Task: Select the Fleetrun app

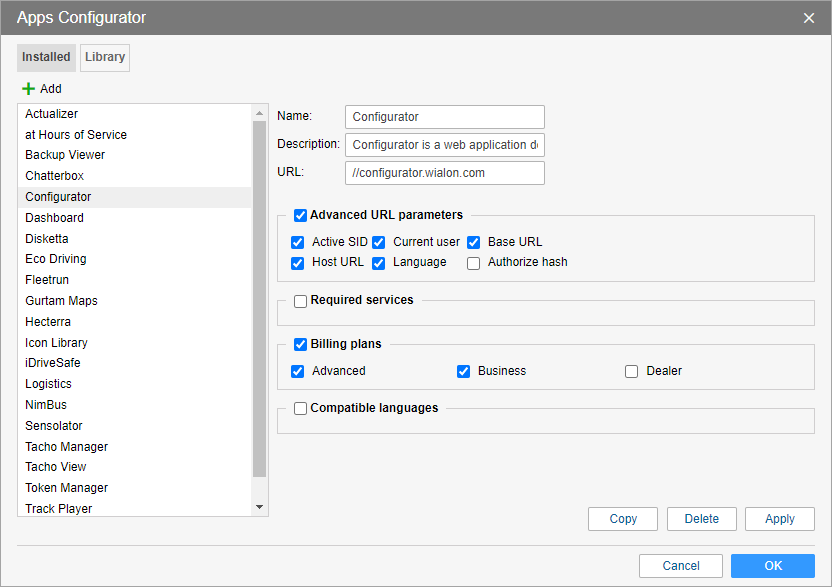Action: point(134,280)
